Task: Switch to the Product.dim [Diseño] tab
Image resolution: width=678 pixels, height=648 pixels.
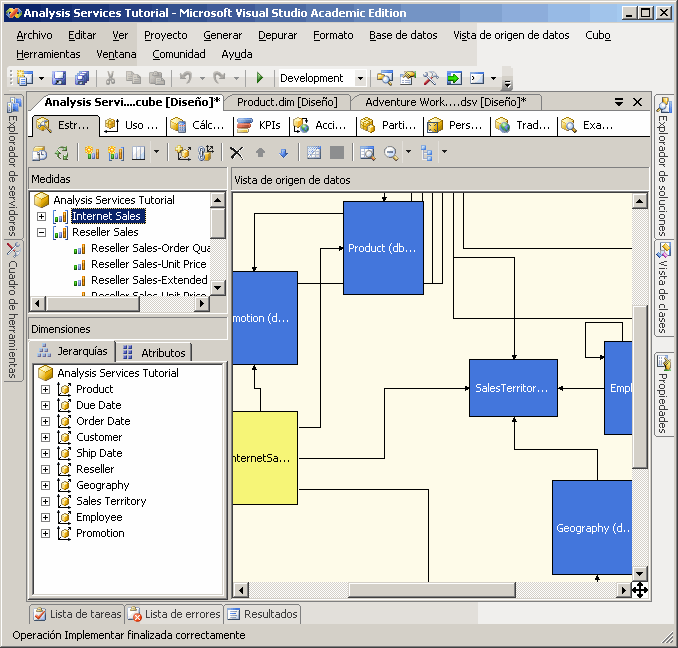Action: 287,102
